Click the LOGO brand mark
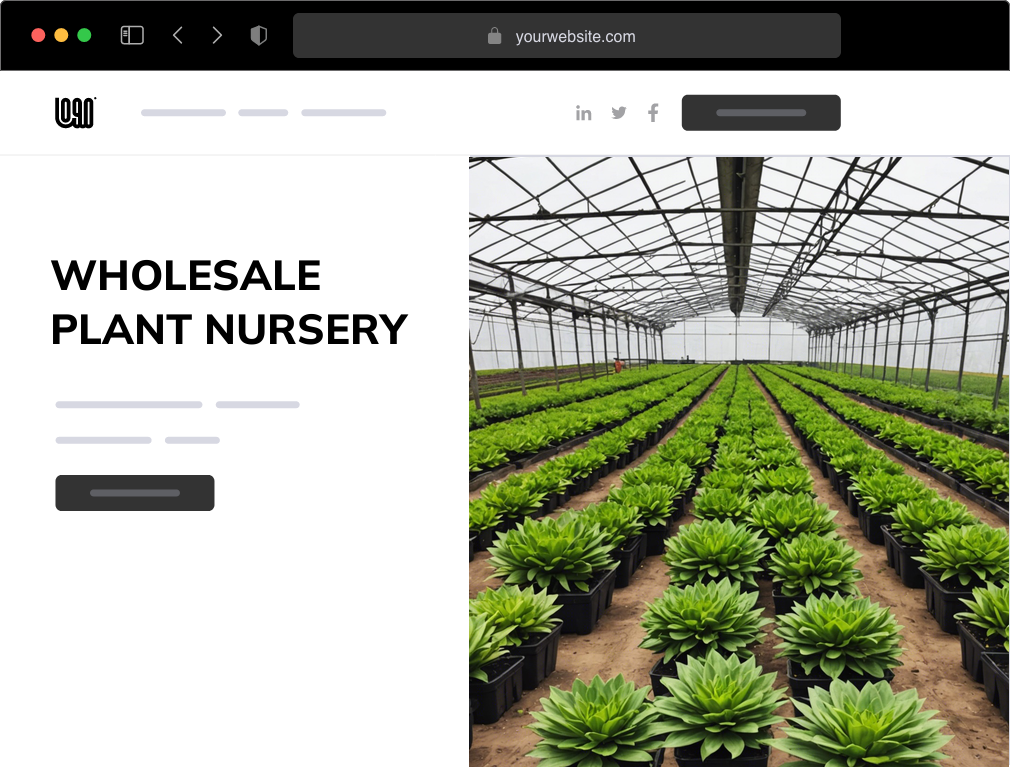Viewport: 1010px width, 767px height. tap(74, 112)
